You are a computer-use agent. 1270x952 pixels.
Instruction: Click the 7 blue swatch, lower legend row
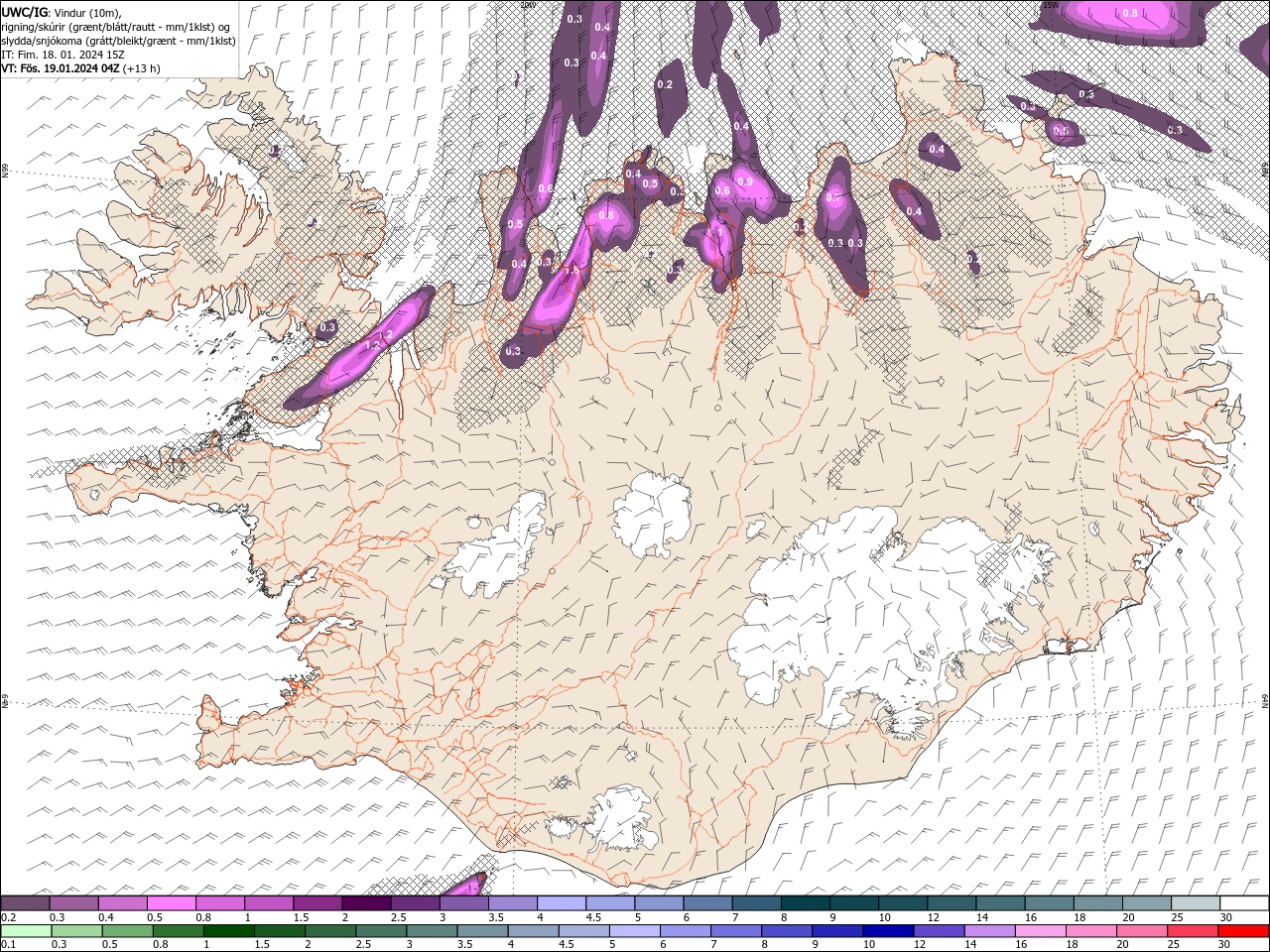(736, 931)
